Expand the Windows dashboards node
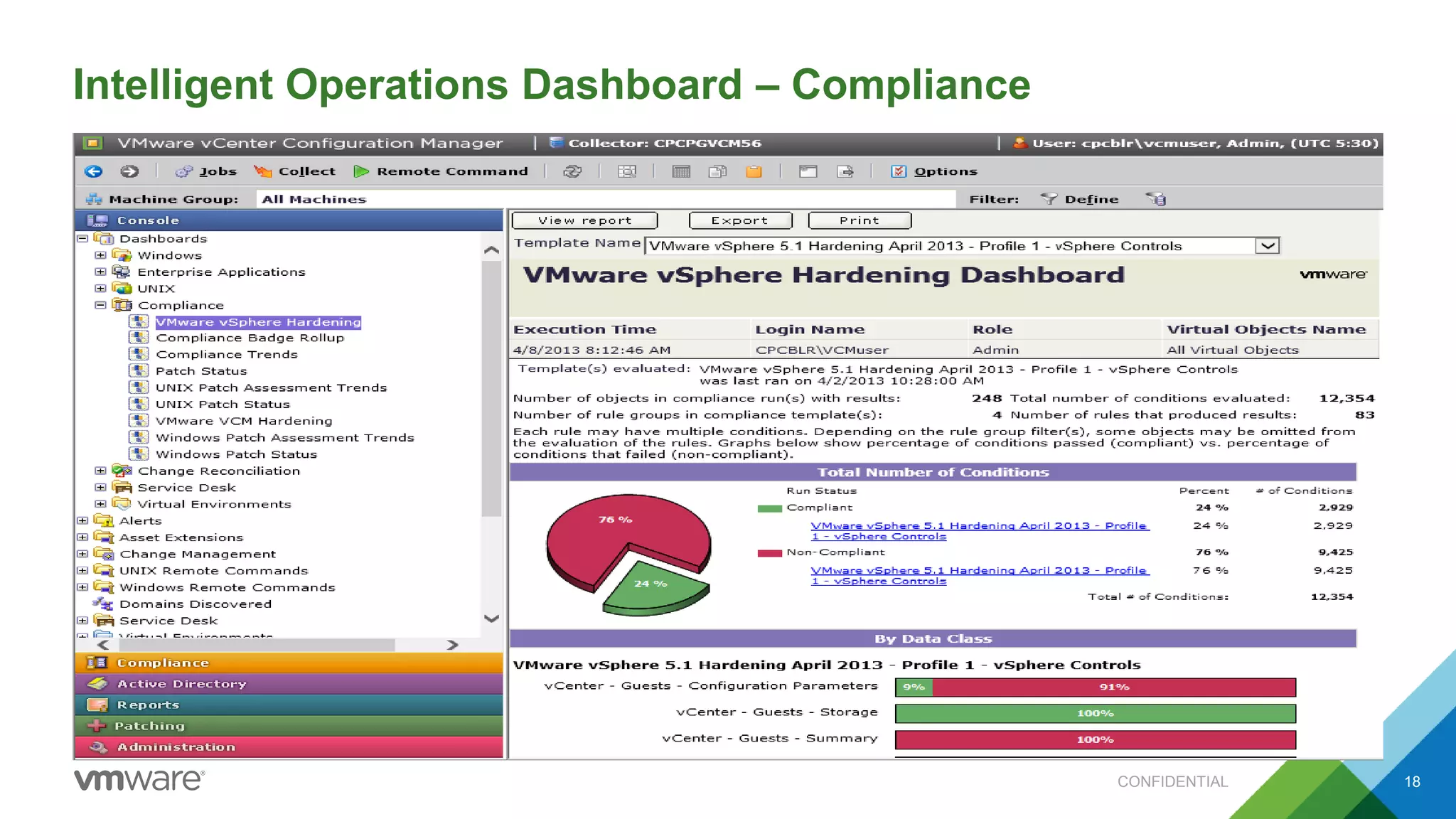Screen dimensions: 1456x819 click(100, 255)
